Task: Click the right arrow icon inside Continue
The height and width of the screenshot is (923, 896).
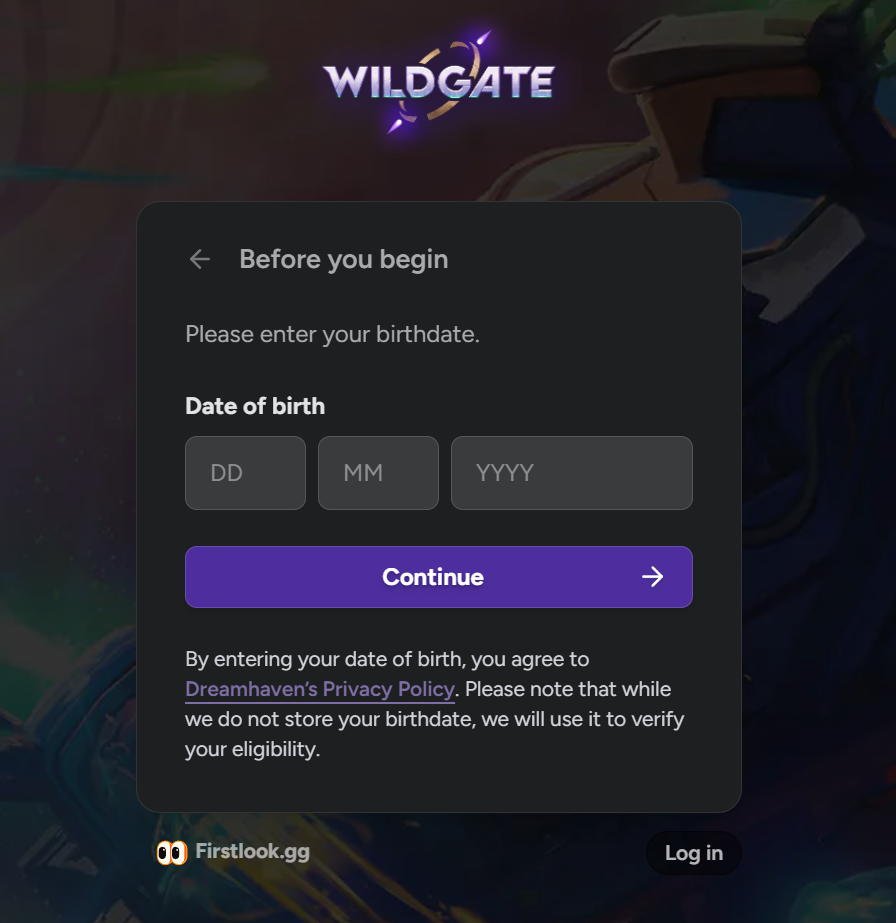Action: tap(652, 577)
